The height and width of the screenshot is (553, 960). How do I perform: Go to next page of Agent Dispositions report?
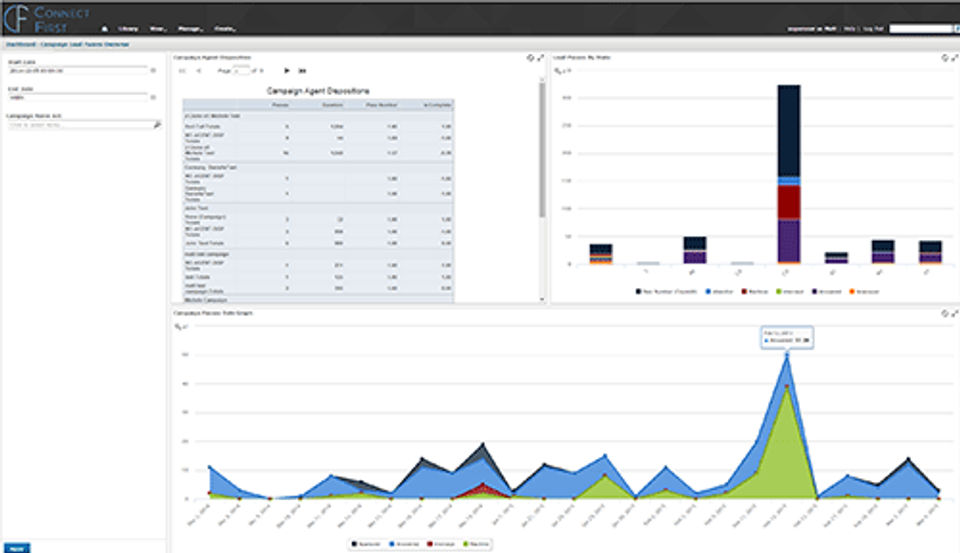[x=286, y=71]
